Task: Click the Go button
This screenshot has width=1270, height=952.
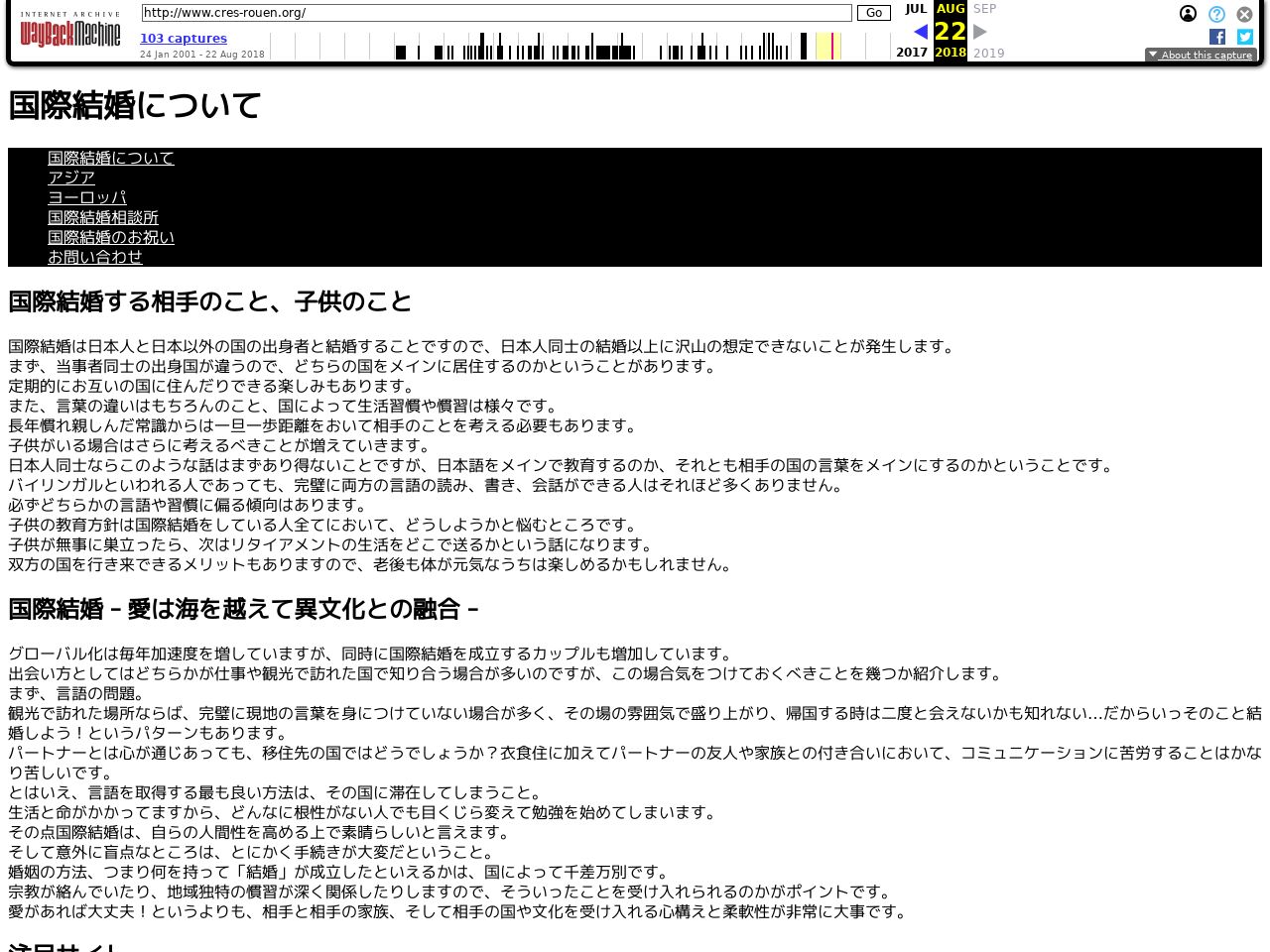Action: point(874,13)
